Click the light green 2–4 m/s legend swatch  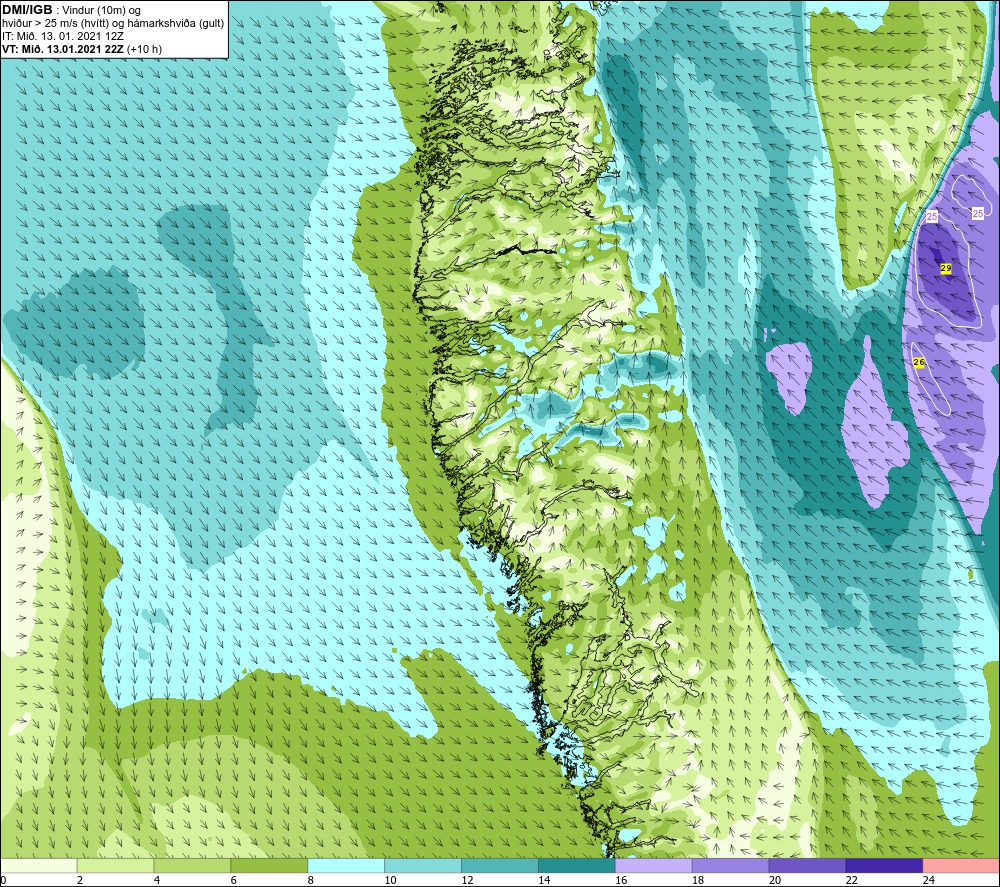coord(115,865)
